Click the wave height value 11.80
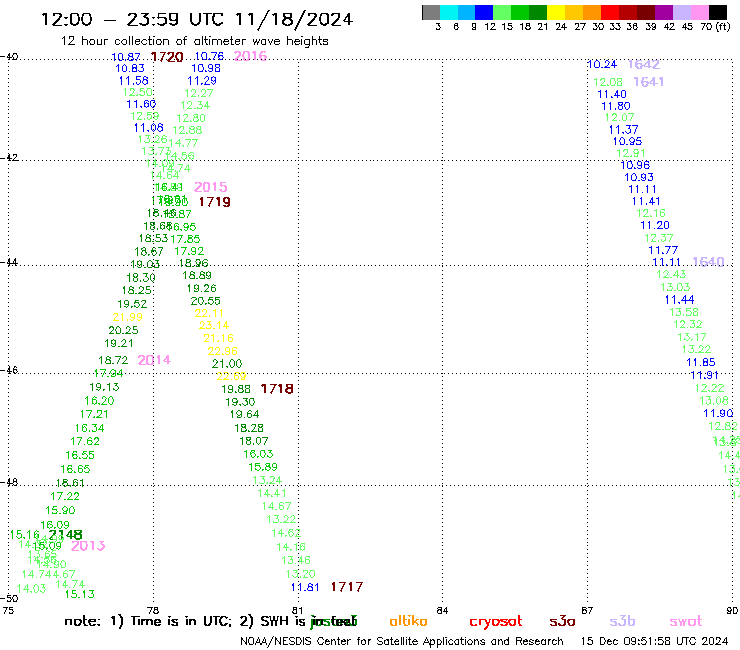The image size is (740, 650). pyautogui.click(x=615, y=106)
